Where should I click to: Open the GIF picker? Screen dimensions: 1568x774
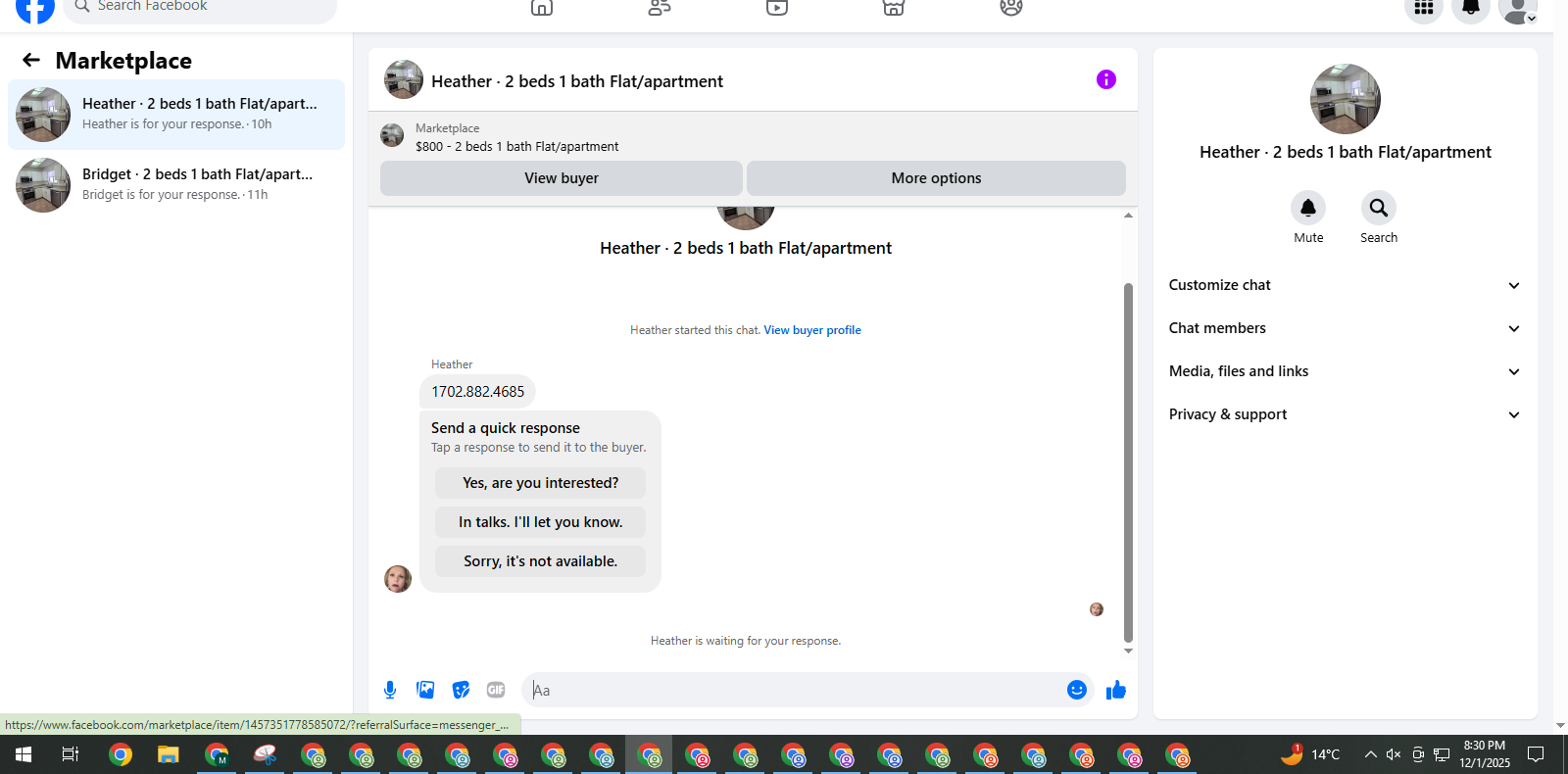[x=496, y=690]
